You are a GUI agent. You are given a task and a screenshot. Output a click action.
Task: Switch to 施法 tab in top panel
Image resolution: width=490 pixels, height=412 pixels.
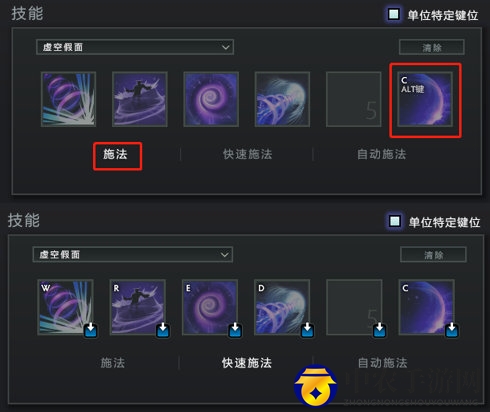115,154
